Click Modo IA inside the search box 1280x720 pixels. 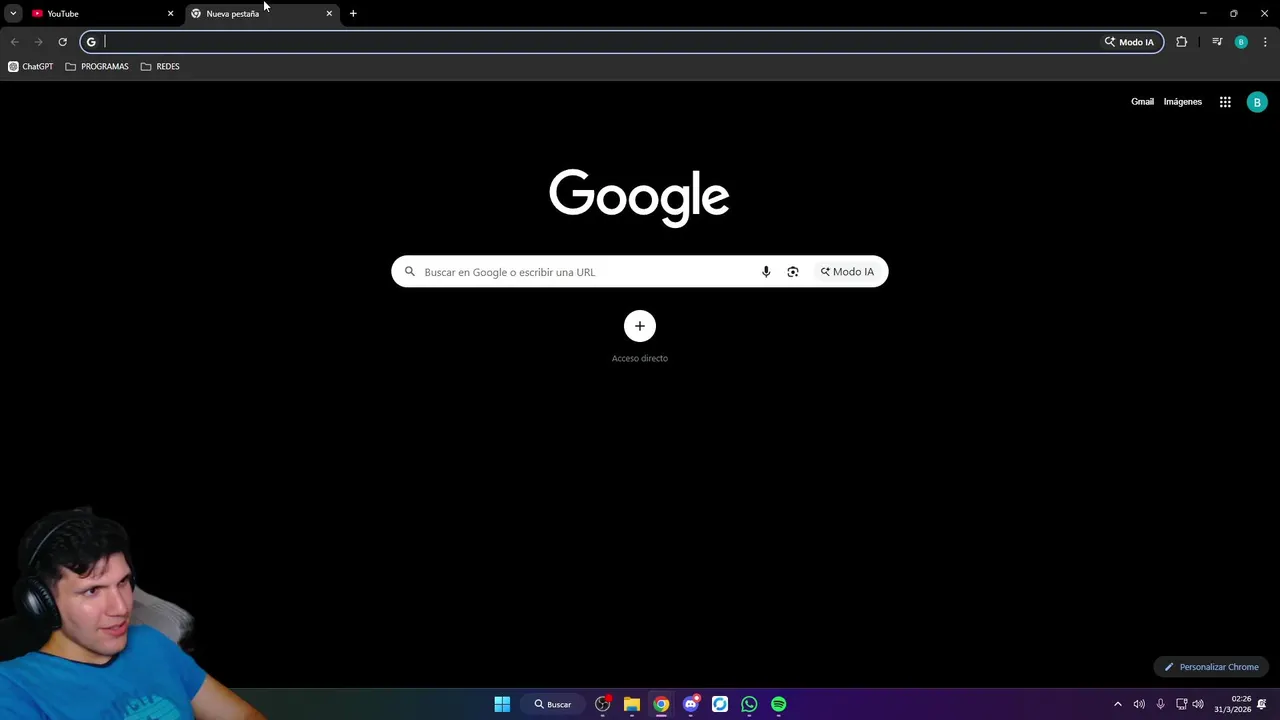[847, 272]
